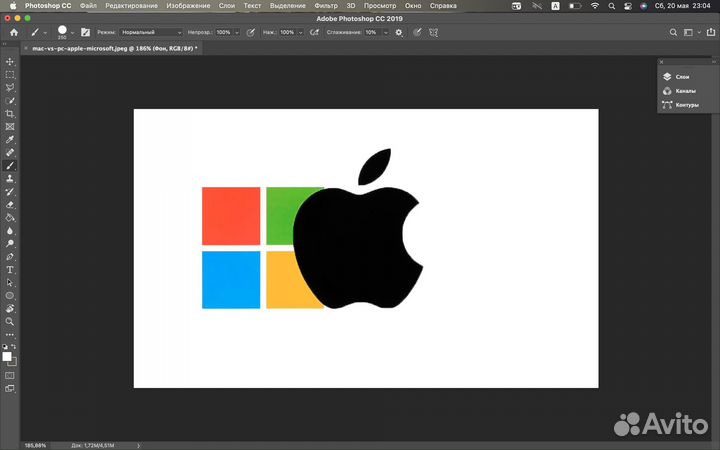720x450 pixels.
Task: Select the Horizontal Type tool
Action: (x=10, y=270)
